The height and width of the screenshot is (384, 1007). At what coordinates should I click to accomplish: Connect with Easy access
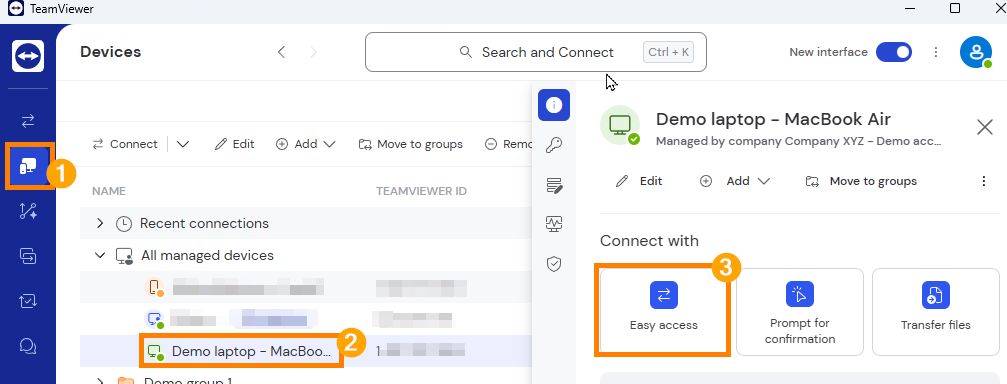click(663, 311)
